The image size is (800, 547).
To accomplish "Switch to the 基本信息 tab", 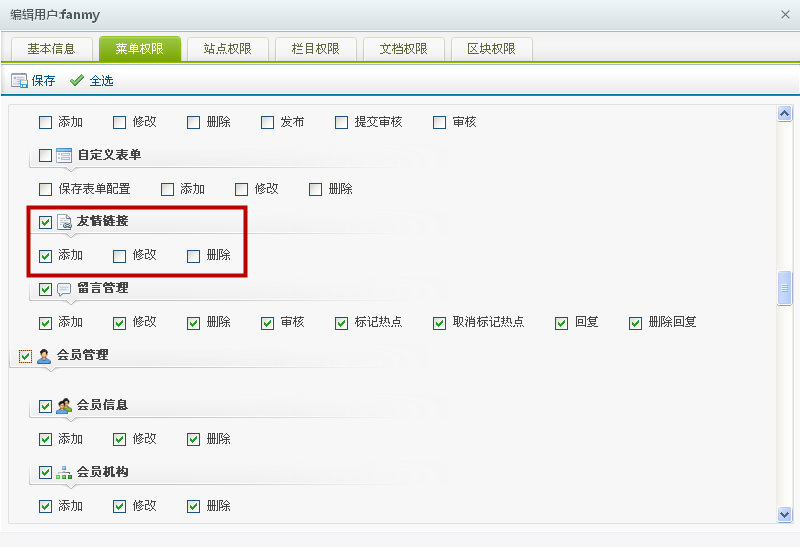I will pyautogui.click(x=51, y=49).
